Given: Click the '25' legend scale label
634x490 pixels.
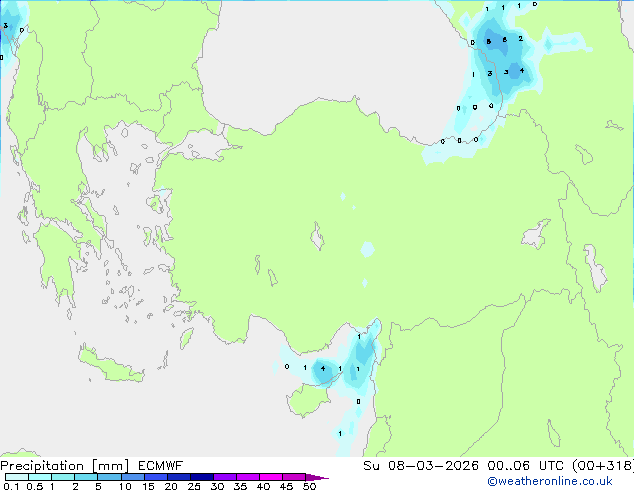Looking at the screenshot, I should click(x=194, y=486).
